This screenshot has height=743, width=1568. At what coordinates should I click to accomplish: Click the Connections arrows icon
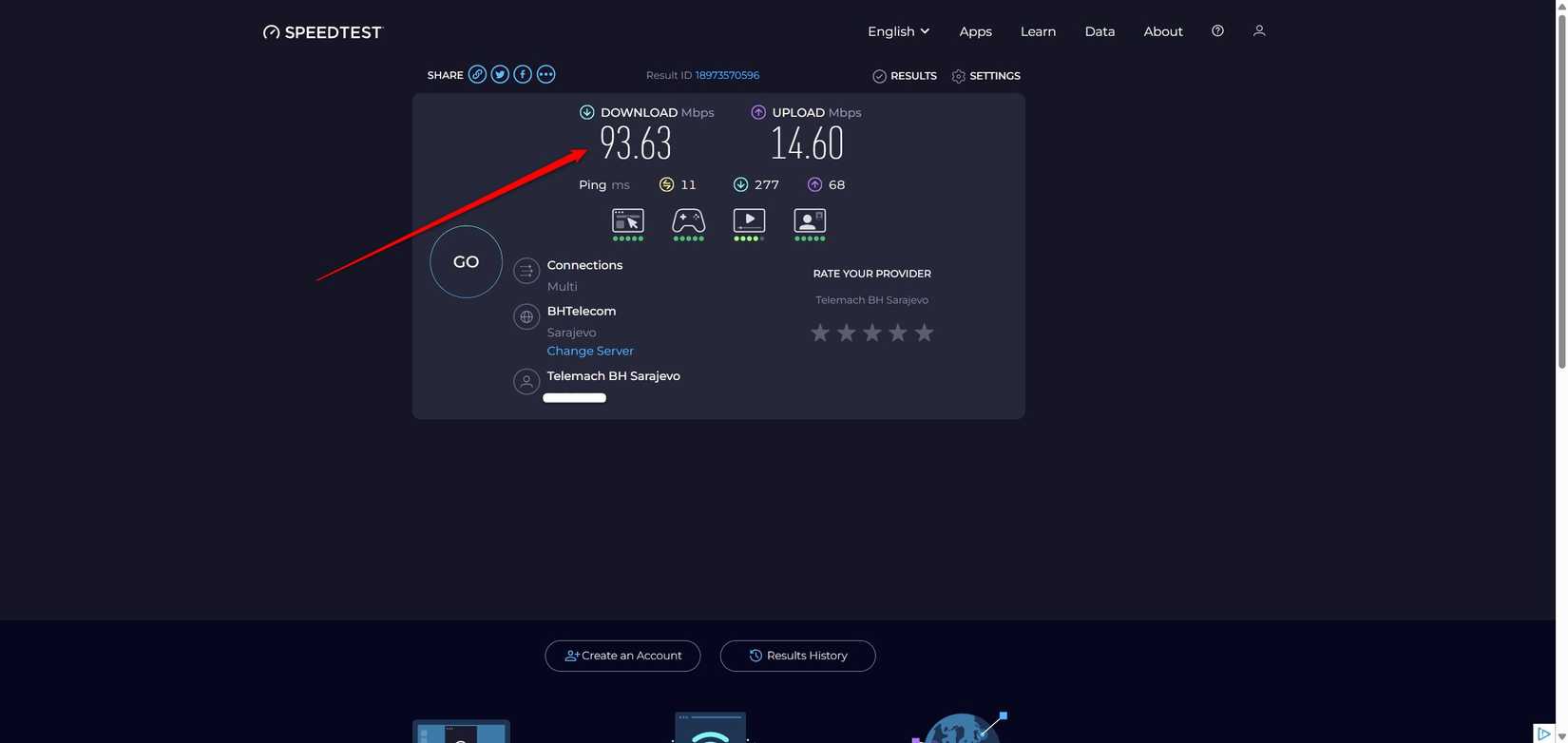click(526, 271)
